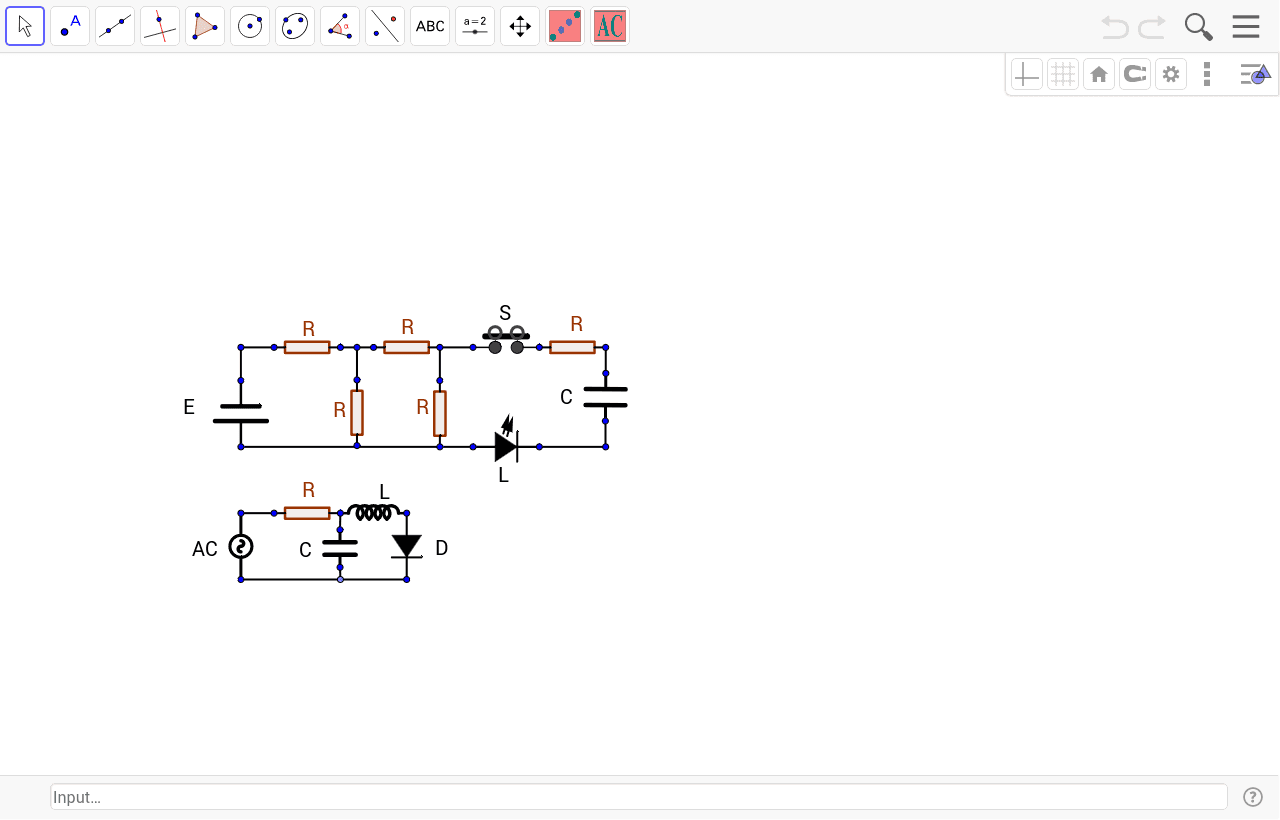Undo the last action
This screenshot has width=1280, height=820.
(x=1115, y=27)
